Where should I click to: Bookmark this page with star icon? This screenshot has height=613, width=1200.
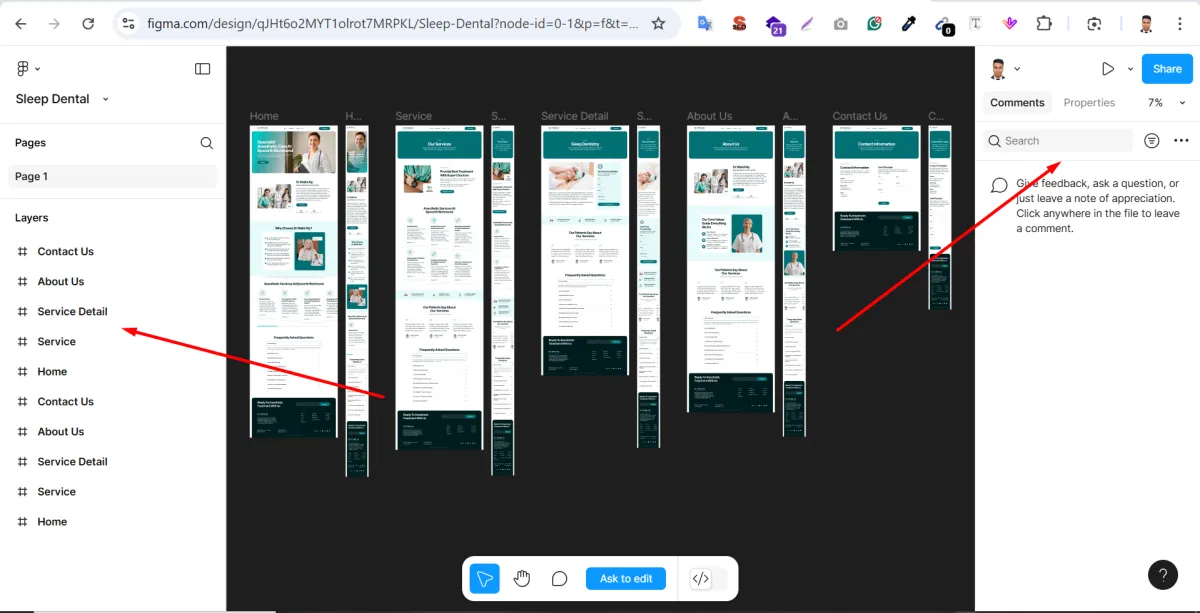click(x=658, y=23)
